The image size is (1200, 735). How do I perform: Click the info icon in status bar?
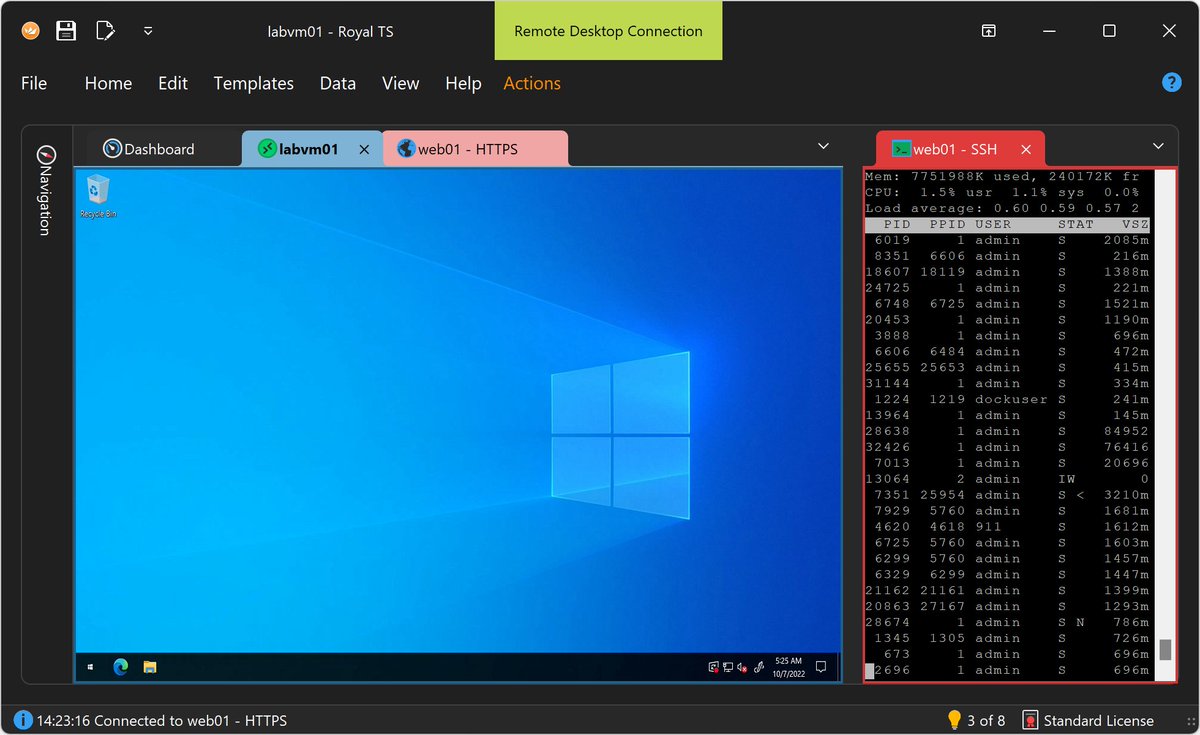23,720
